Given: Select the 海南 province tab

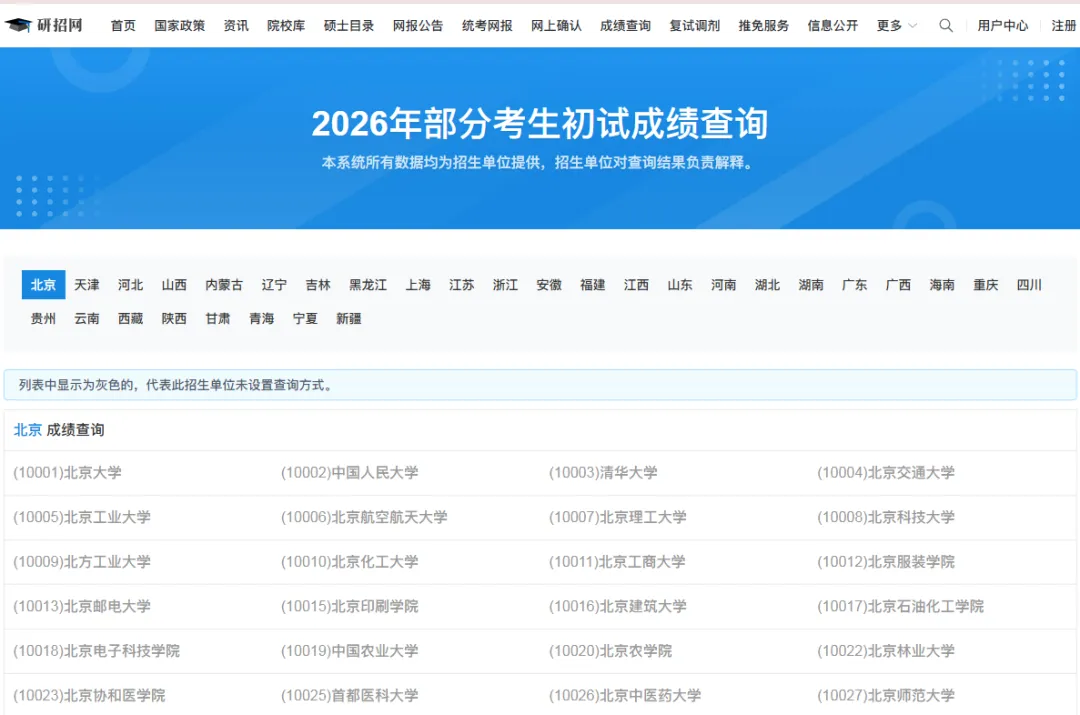Looking at the screenshot, I should point(942,284).
